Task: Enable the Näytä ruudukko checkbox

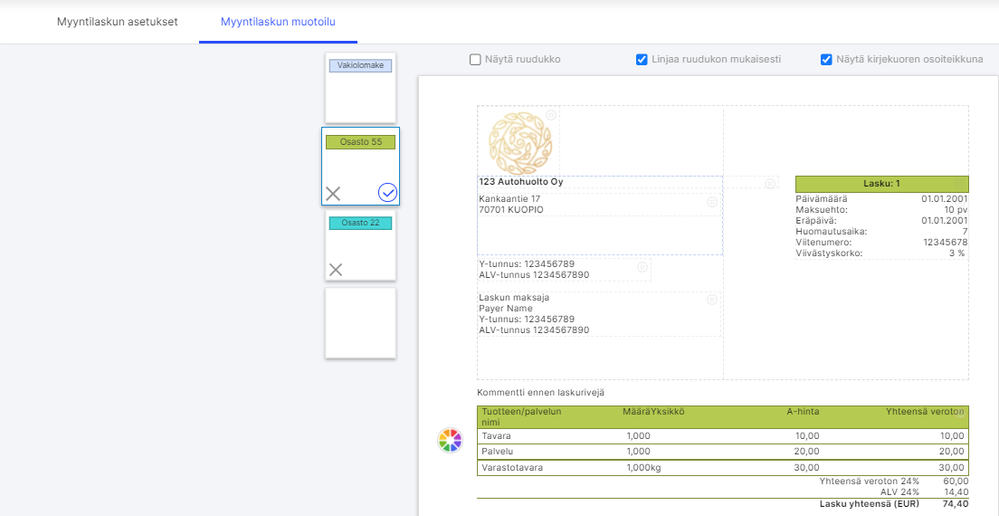Action: [x=475, y=60]
